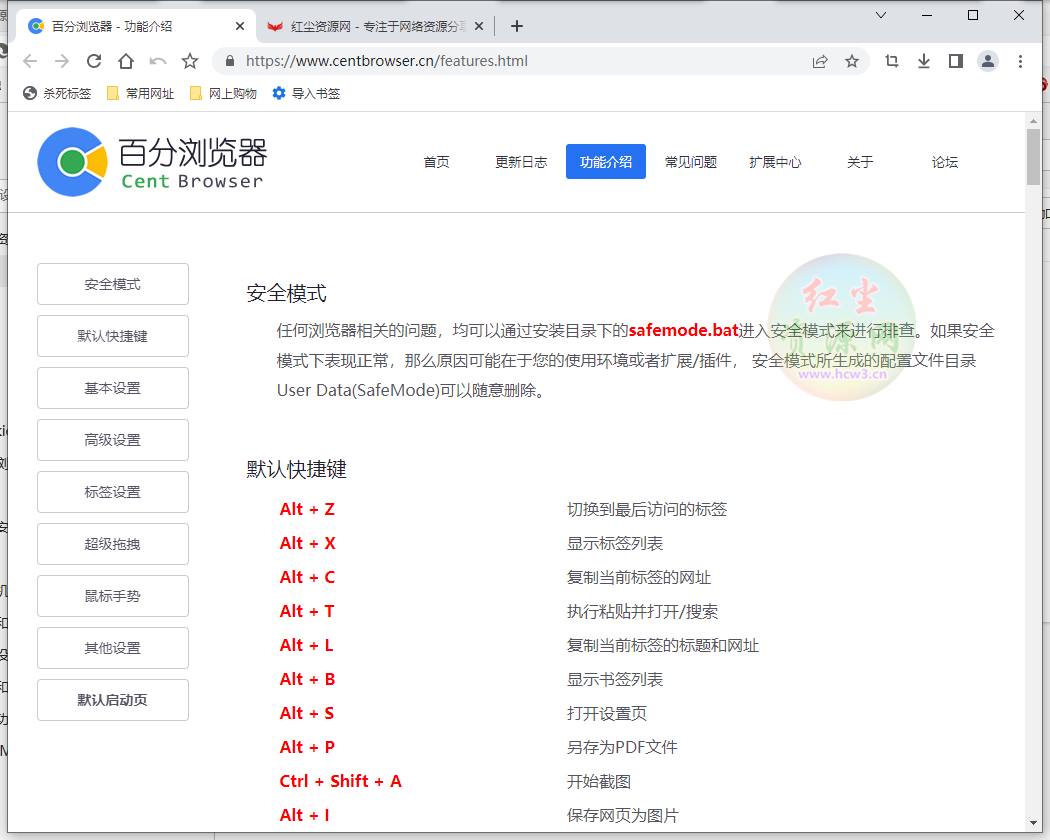Click the Alt + C shortcut text

307,577
